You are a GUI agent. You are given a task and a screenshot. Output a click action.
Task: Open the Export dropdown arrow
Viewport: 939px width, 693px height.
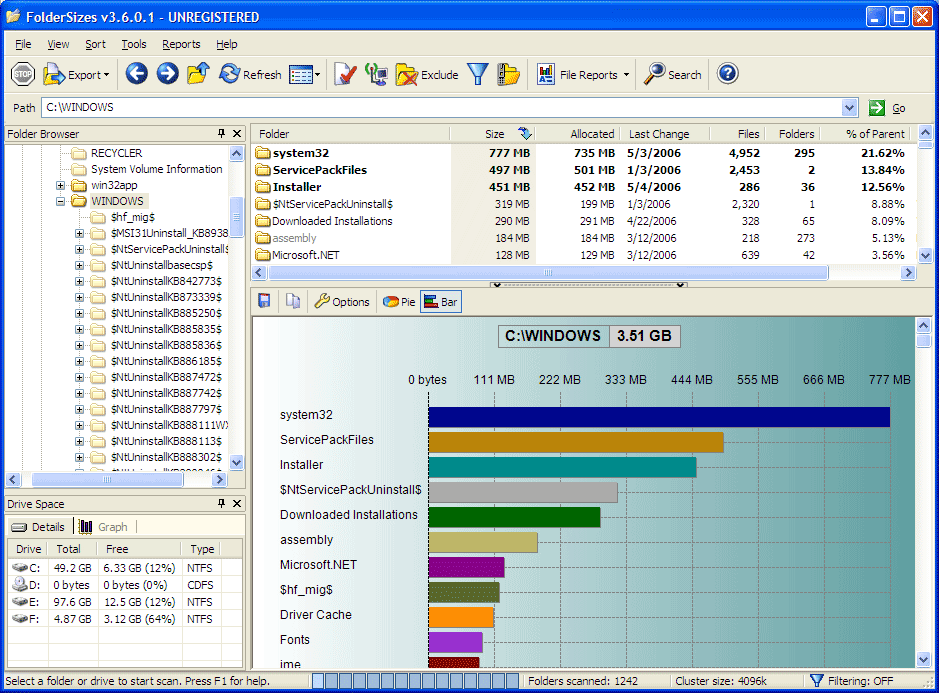(x=107, y=75)
